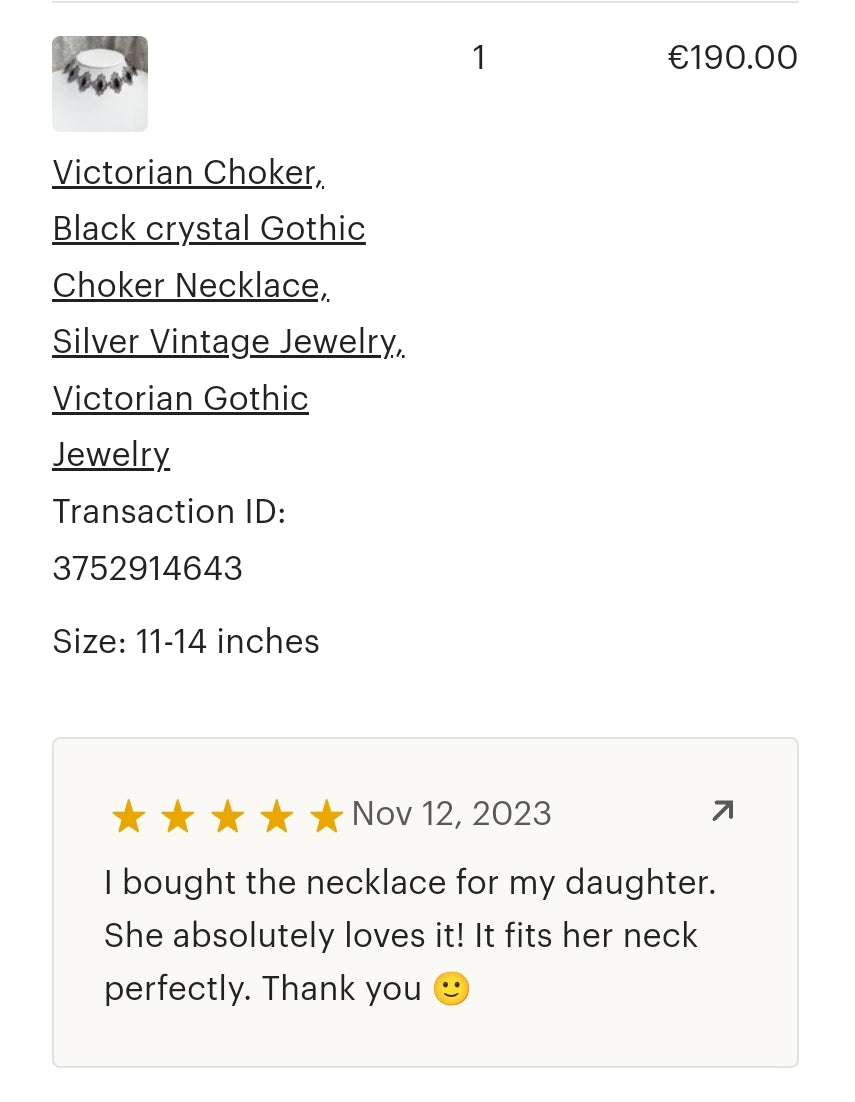Select the second star in the rating
The image size is (855, 1102).
click(178, 815)
